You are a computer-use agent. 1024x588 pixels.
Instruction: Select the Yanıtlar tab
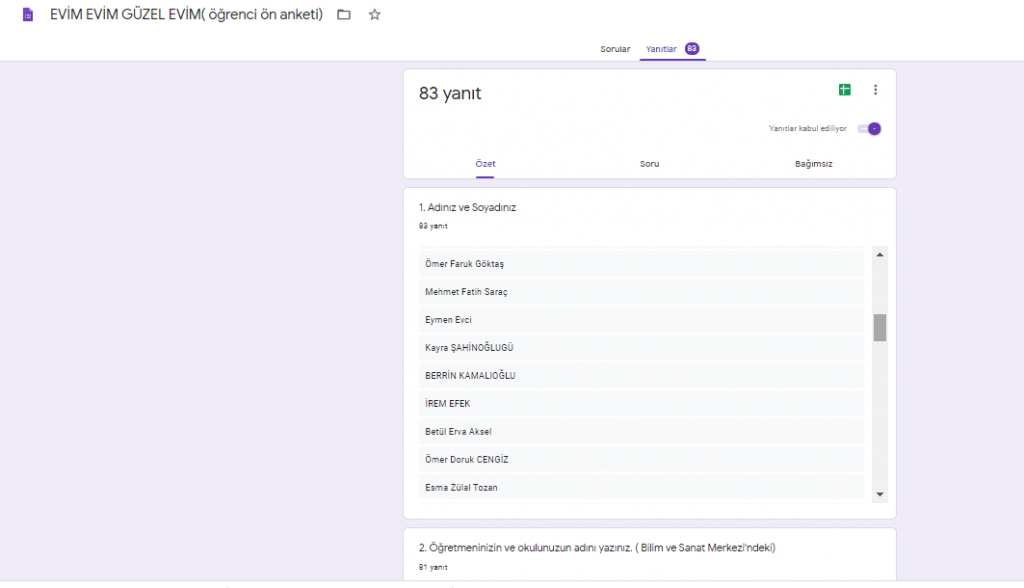click(x=662, y=49)
